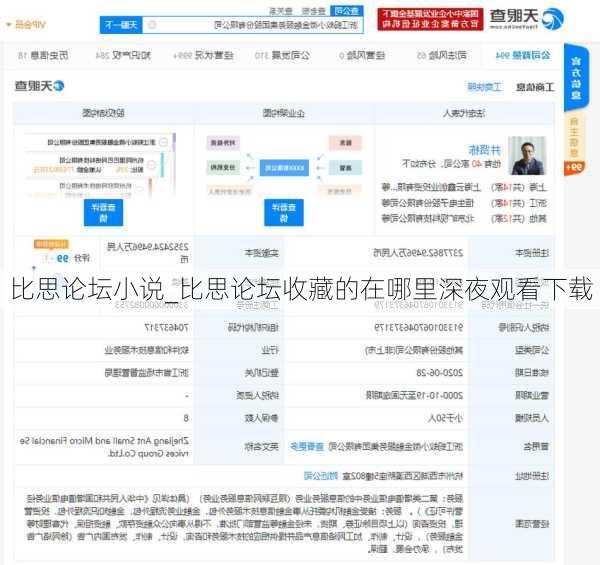Click the 天眼查 logo in the header
Image resolution: width=600 pixels, height=565 pixels.
[527, 18]
